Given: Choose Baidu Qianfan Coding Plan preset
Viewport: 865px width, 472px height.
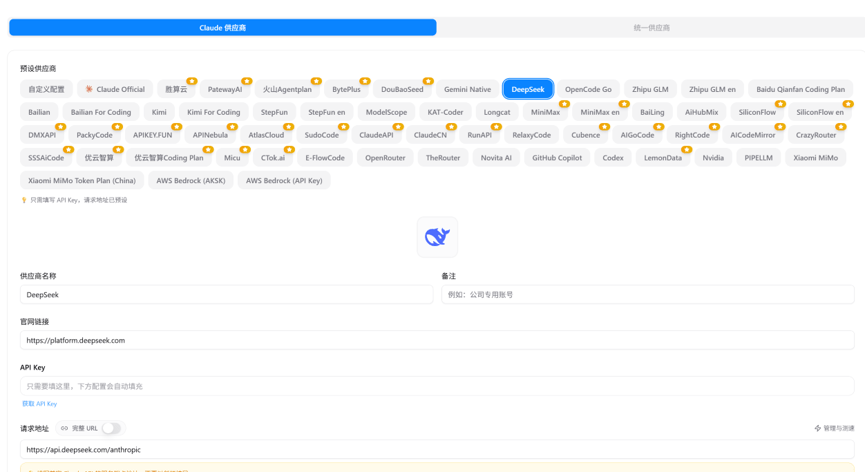Looking at the screenshot, I should [x=800, y=89].
